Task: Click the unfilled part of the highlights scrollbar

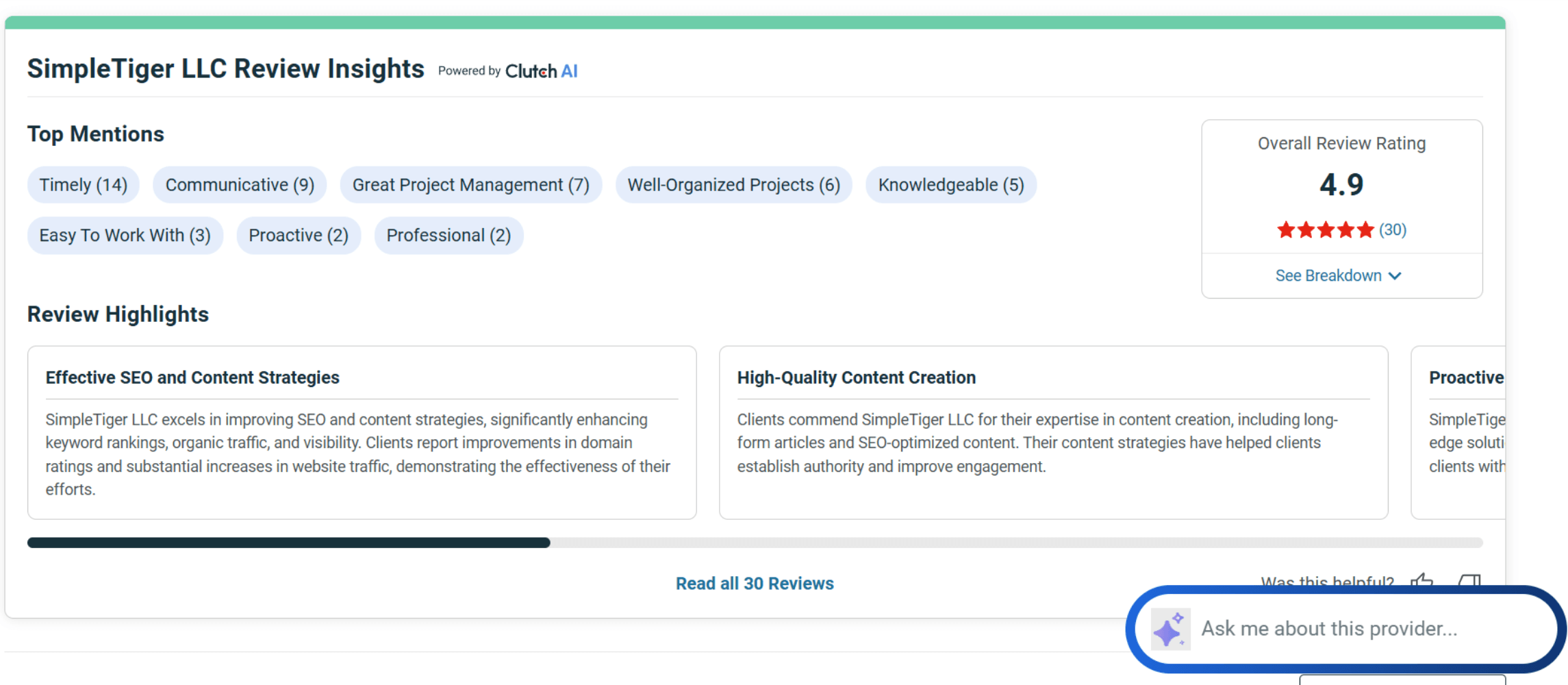Action: (1017, 543)
